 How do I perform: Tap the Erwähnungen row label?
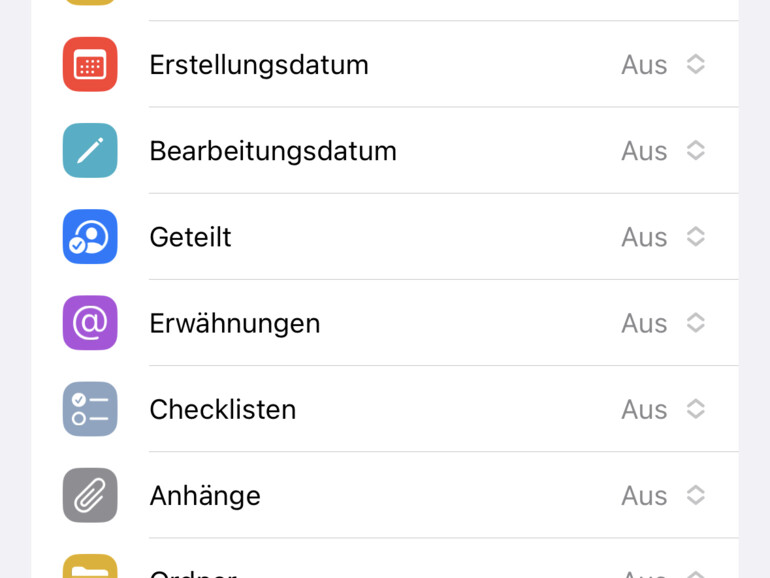click(235, 323)
